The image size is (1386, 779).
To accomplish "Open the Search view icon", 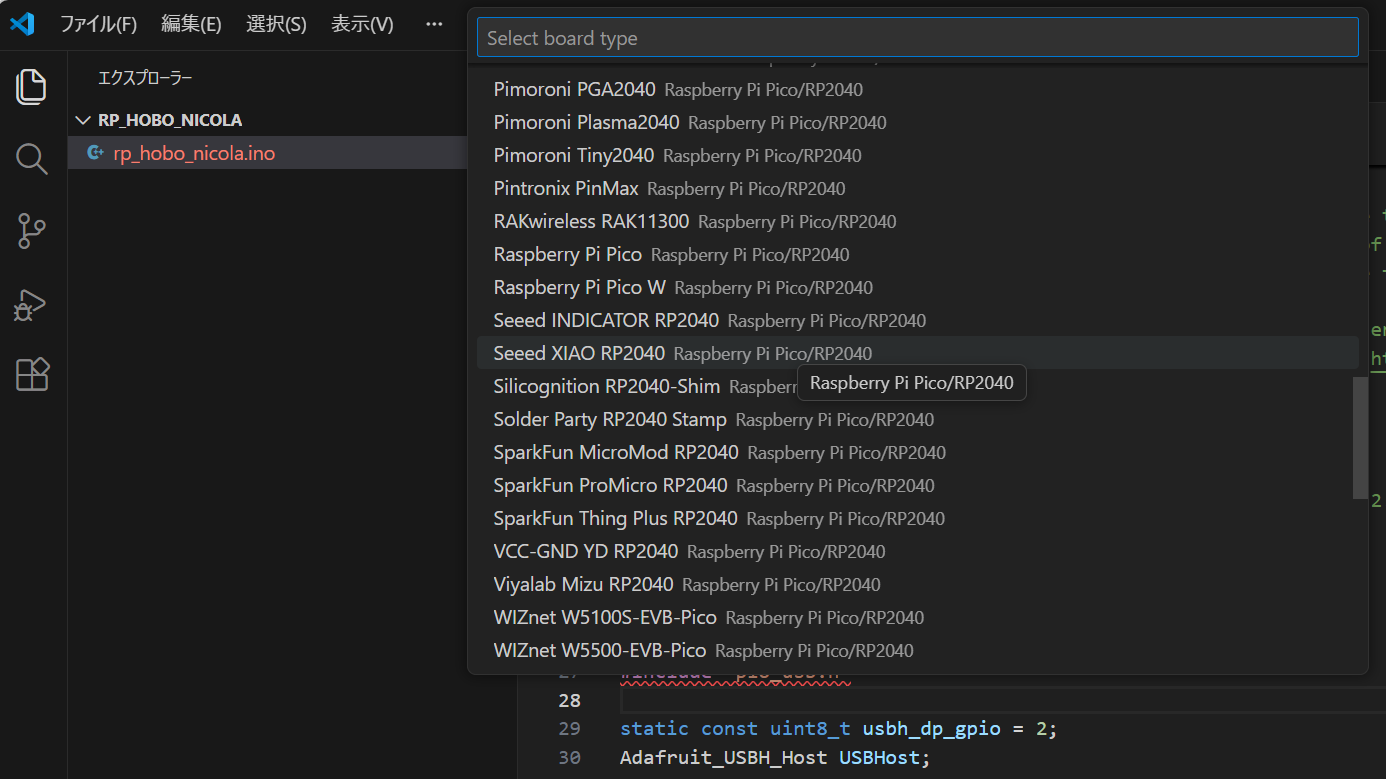I will pyautogui.click(x=32, y=159).
